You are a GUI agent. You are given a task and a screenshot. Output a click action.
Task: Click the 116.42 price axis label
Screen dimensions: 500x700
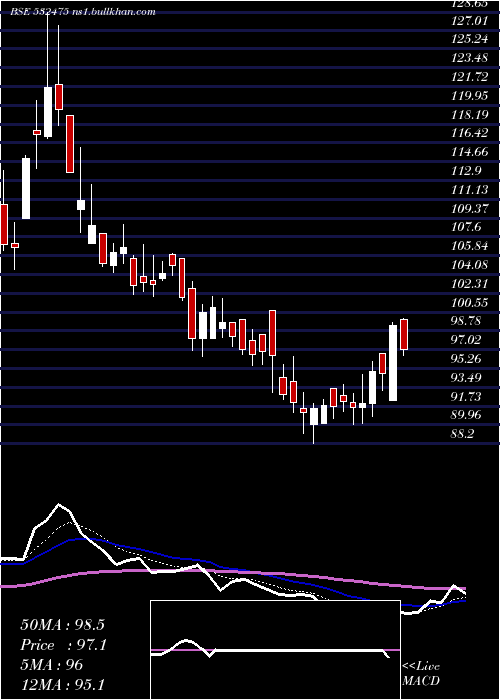(x=469, y=133)
